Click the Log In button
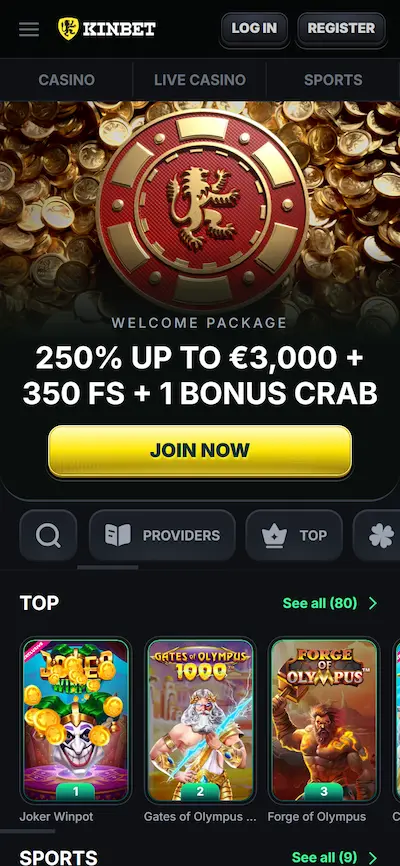The image size is (400, 866). pyautogui.click(x=254, y=28)
